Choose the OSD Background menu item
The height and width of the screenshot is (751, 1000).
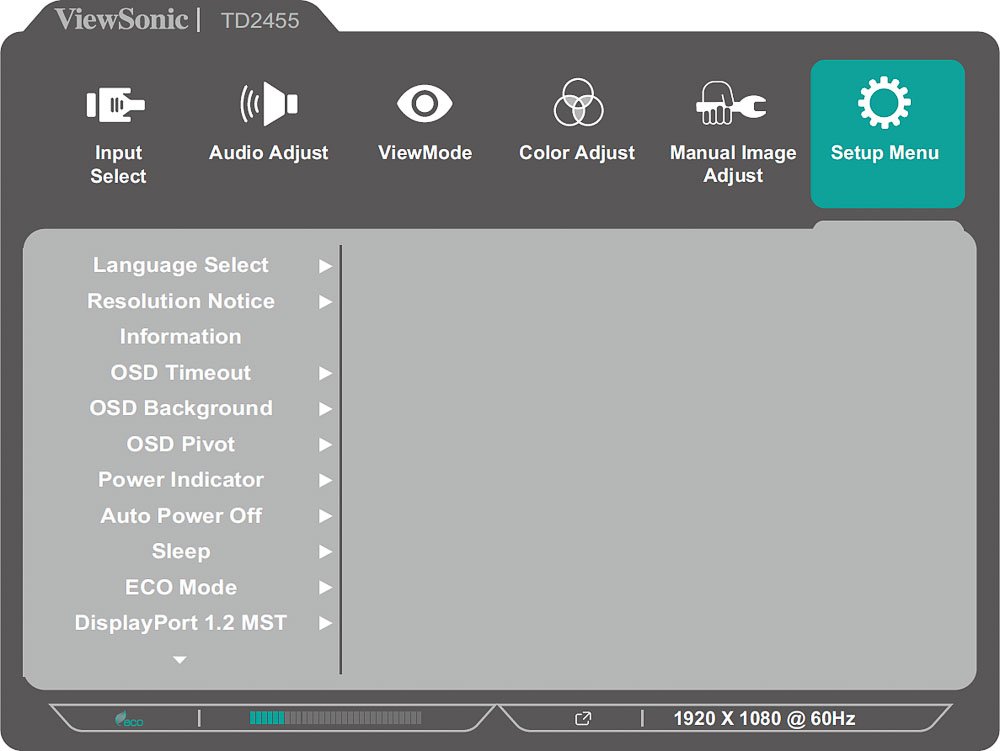[x=180, y=408]
